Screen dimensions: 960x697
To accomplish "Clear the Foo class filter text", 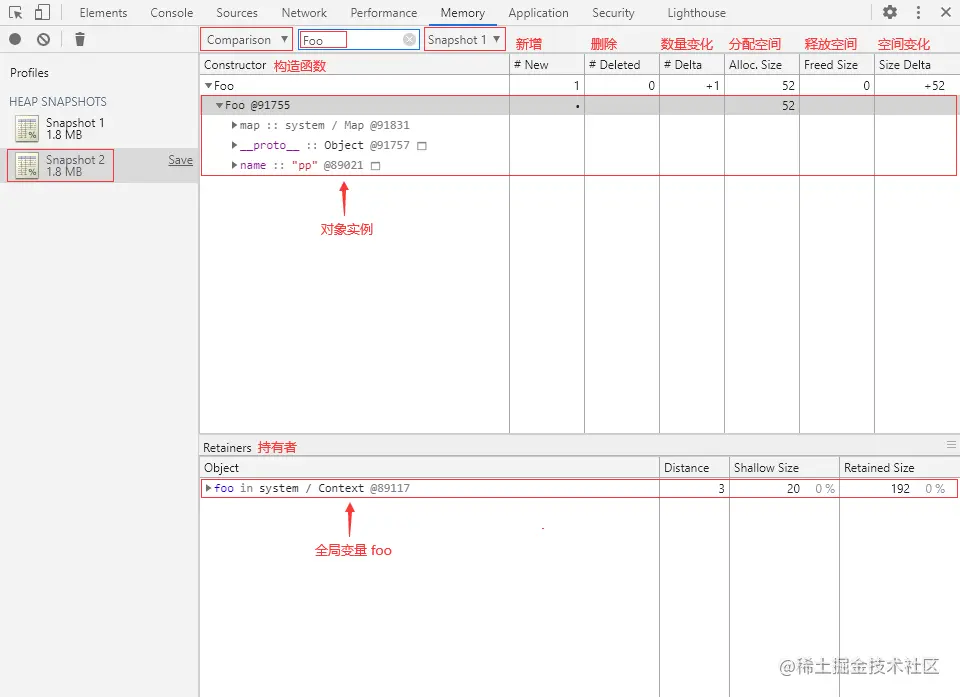I will coord(410,40).
